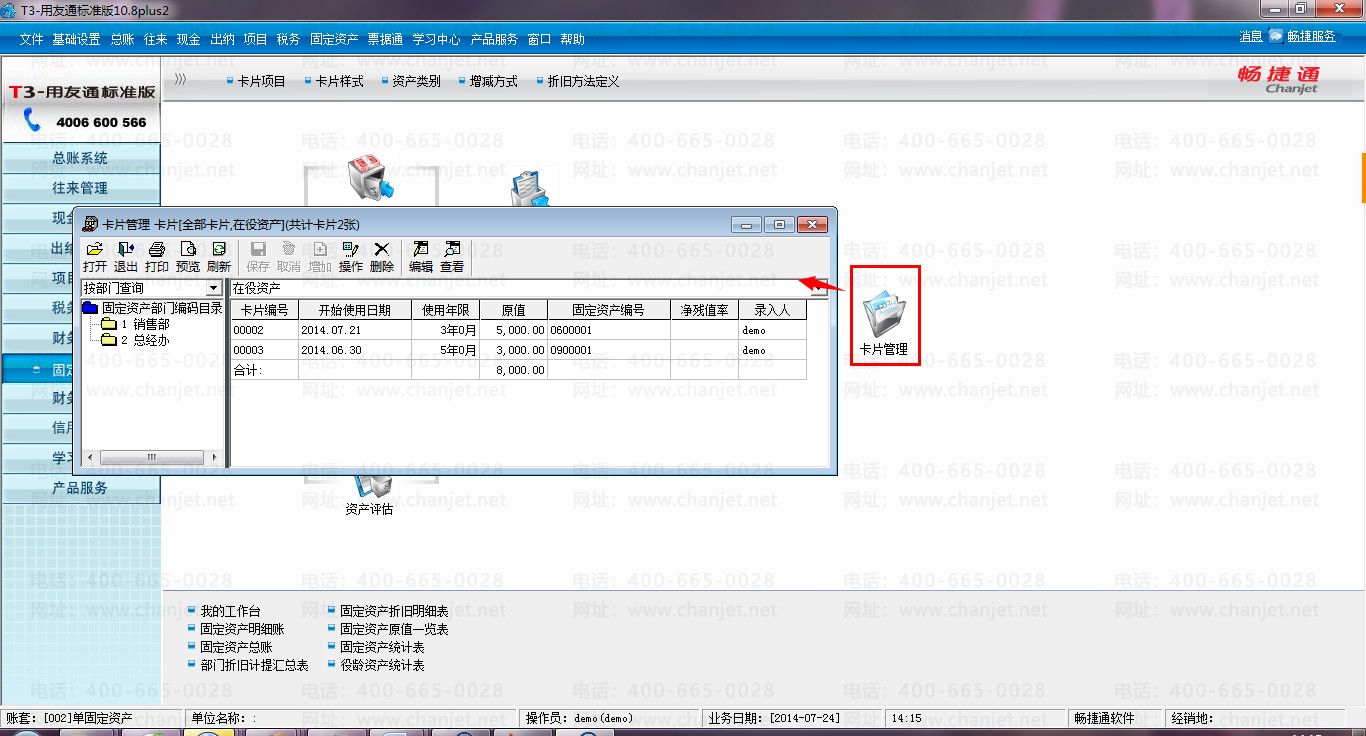Viewport: 1366px width, 736px height.
Task: Open 役龄资产统计表 report link
Action: 382,665
